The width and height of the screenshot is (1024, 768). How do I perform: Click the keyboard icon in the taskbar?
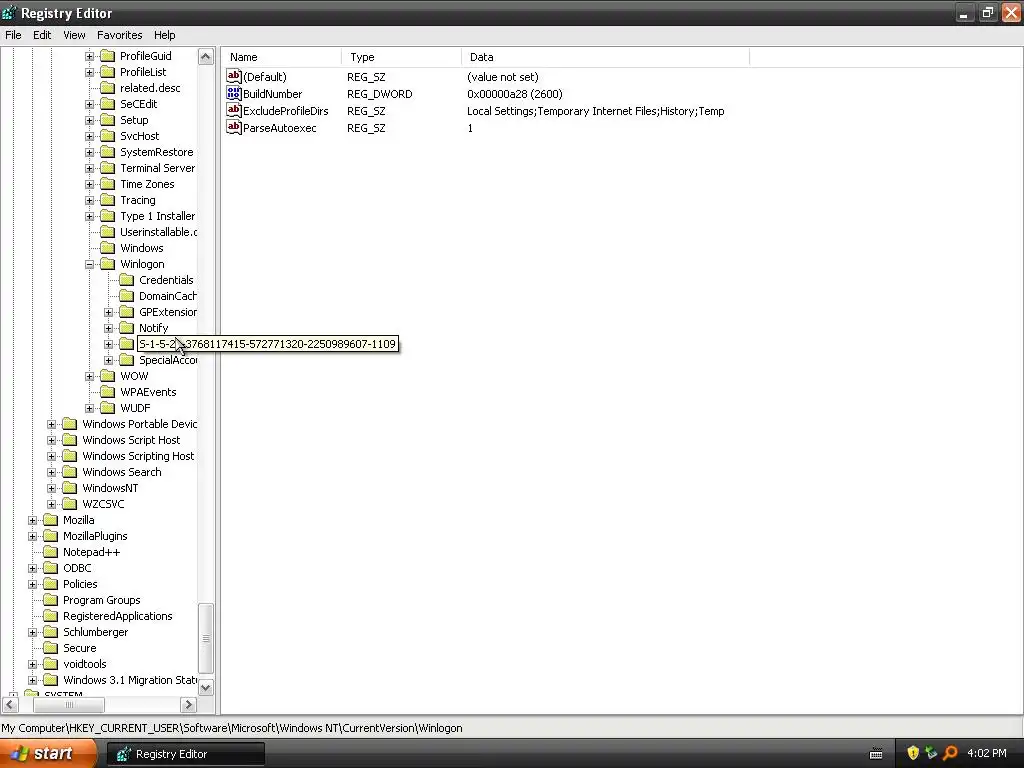pyautogui.click(x=876, y=754)
